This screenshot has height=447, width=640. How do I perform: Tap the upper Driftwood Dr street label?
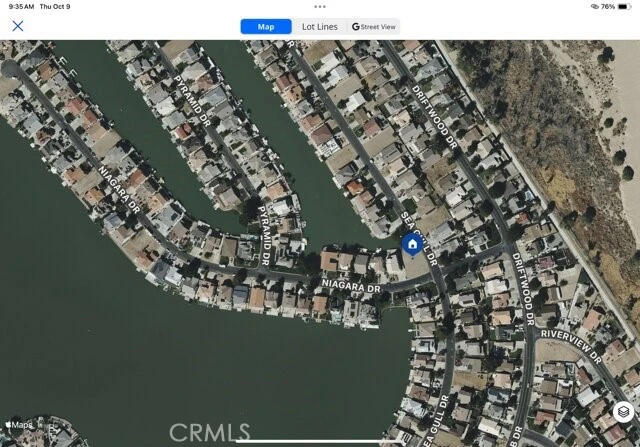click(x=434, y=117)
